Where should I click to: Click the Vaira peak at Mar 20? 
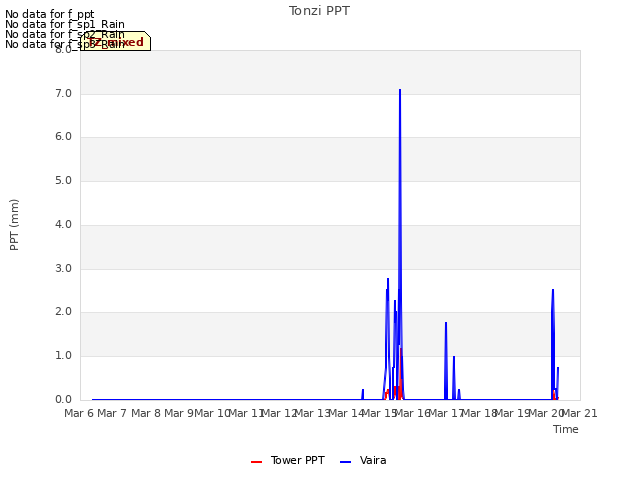553,291
